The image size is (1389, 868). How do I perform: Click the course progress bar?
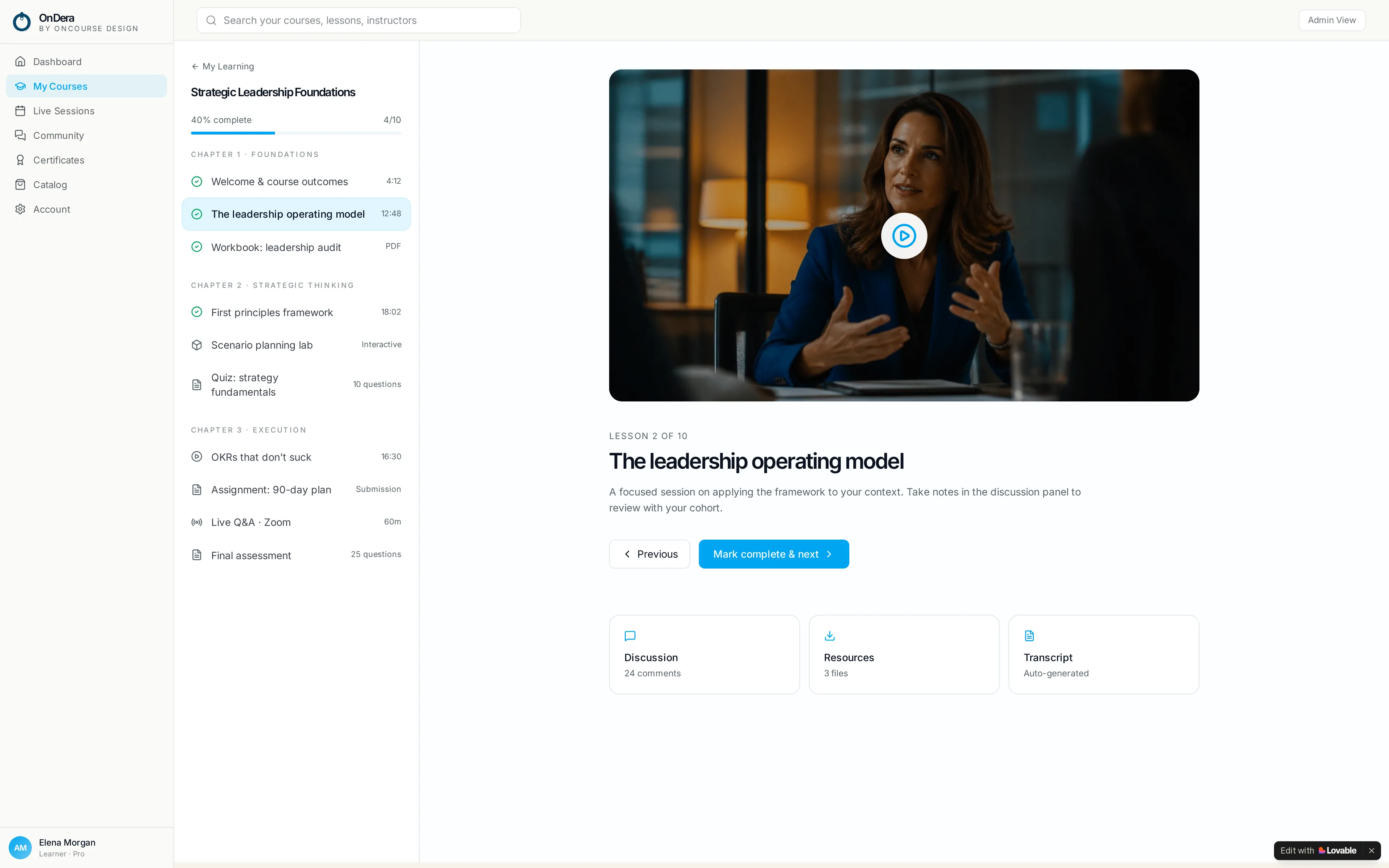[296, 133]
